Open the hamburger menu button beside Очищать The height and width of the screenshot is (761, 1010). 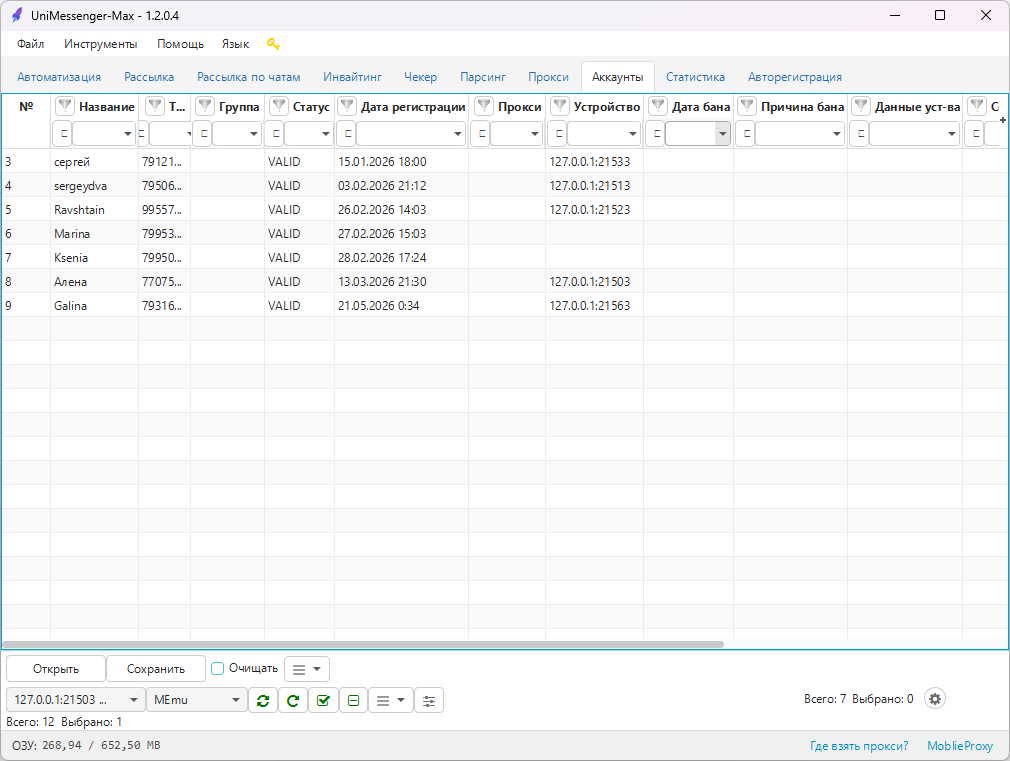(x=307, y=669)
